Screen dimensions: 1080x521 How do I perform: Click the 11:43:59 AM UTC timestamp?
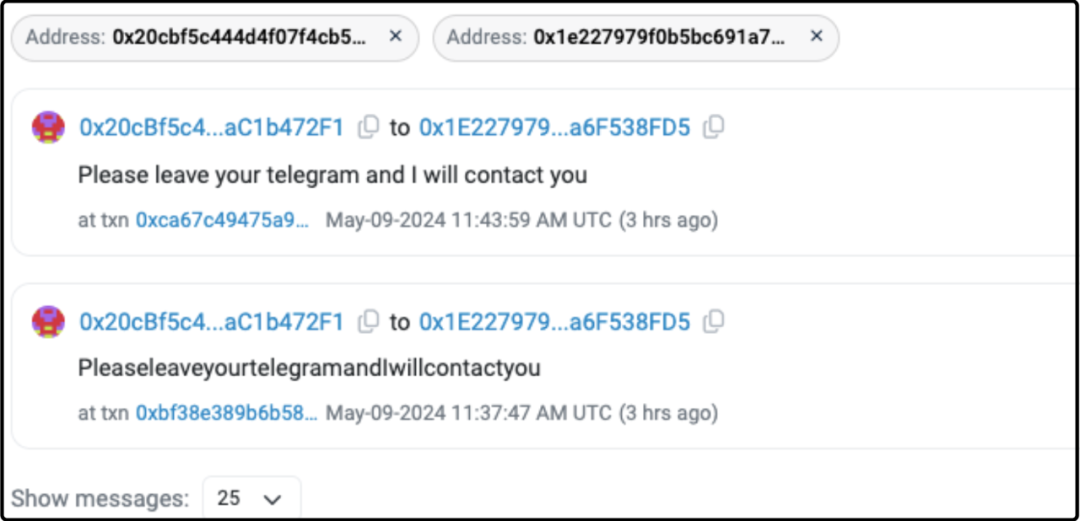click(x=521, y=219)
